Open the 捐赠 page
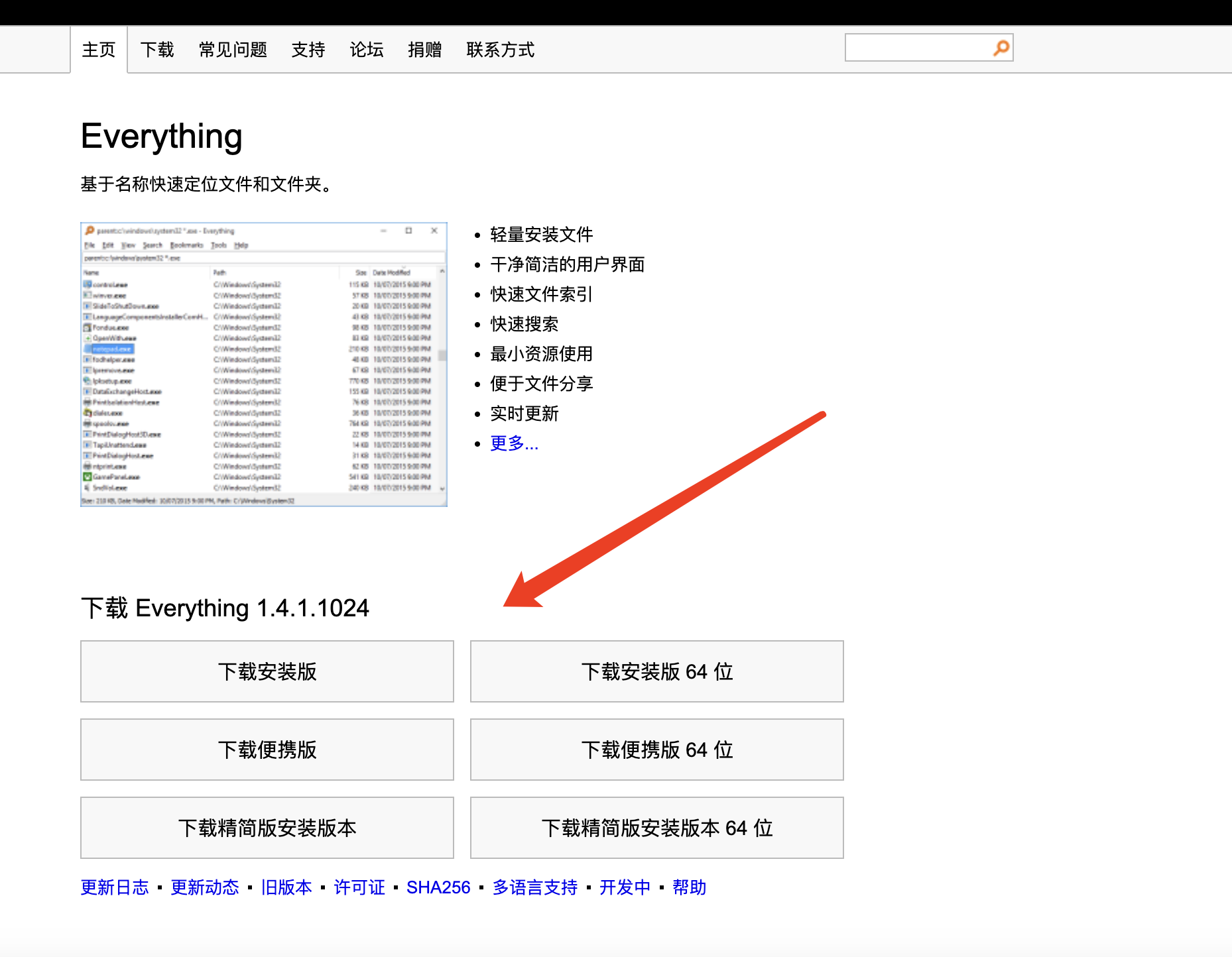The image size is (1232, 957). (425, 50)
